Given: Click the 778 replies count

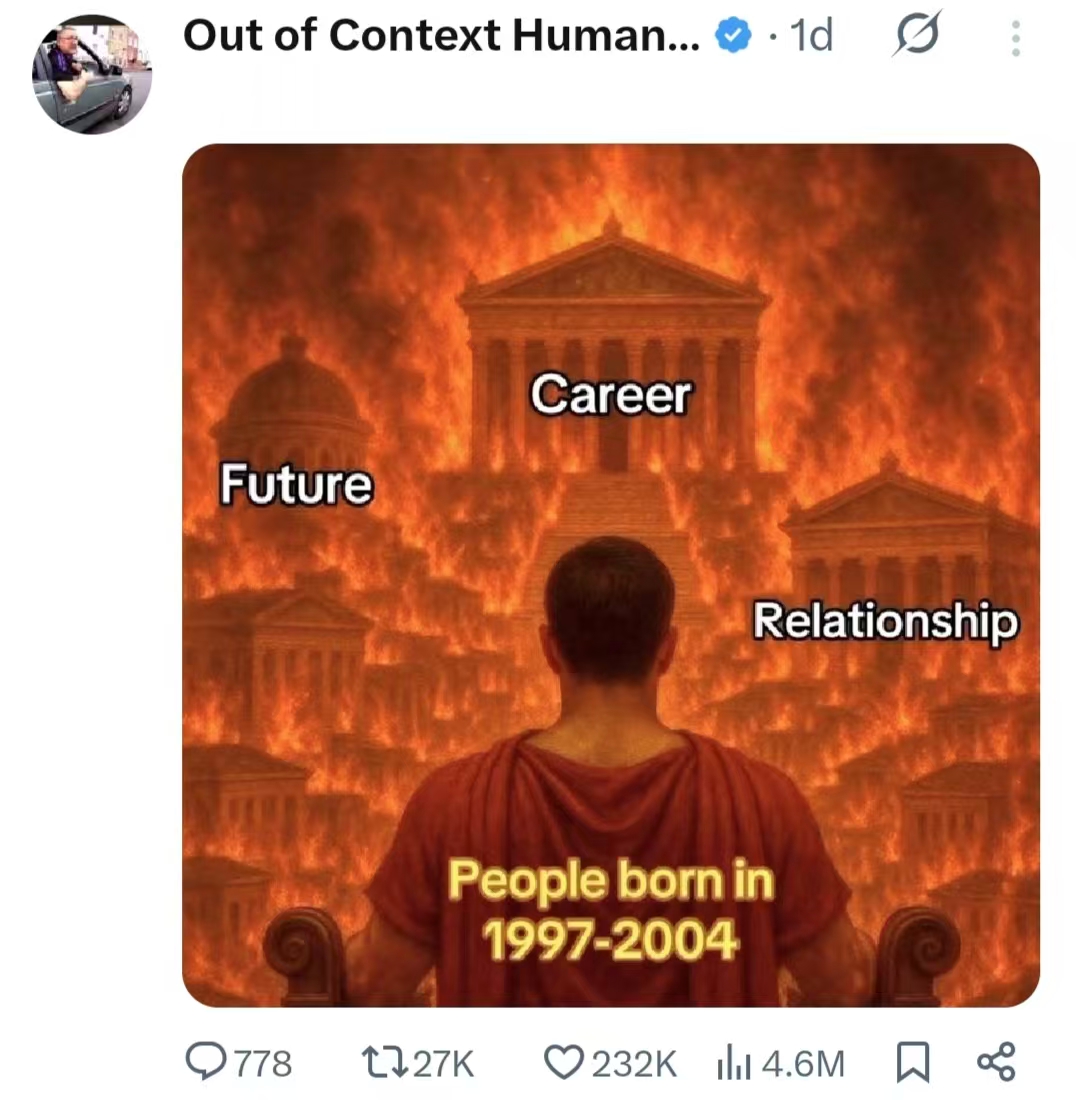Looking at the screenshot, I should tap(263, 1063).
